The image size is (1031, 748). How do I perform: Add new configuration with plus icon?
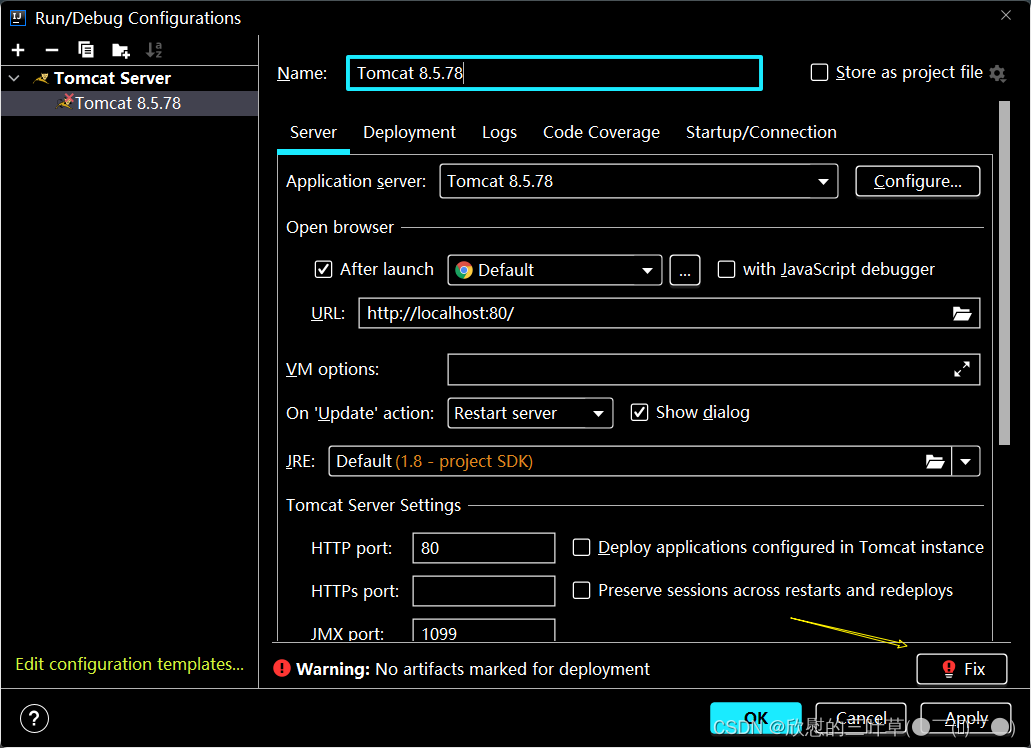pos(18,50)
